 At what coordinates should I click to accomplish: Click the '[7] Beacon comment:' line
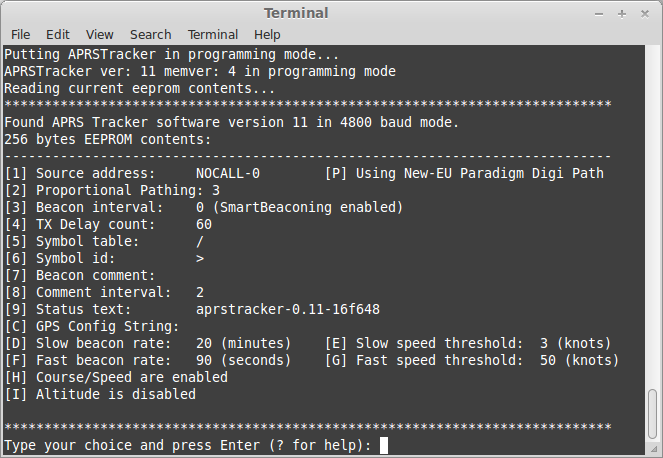(x=80, y=275)
